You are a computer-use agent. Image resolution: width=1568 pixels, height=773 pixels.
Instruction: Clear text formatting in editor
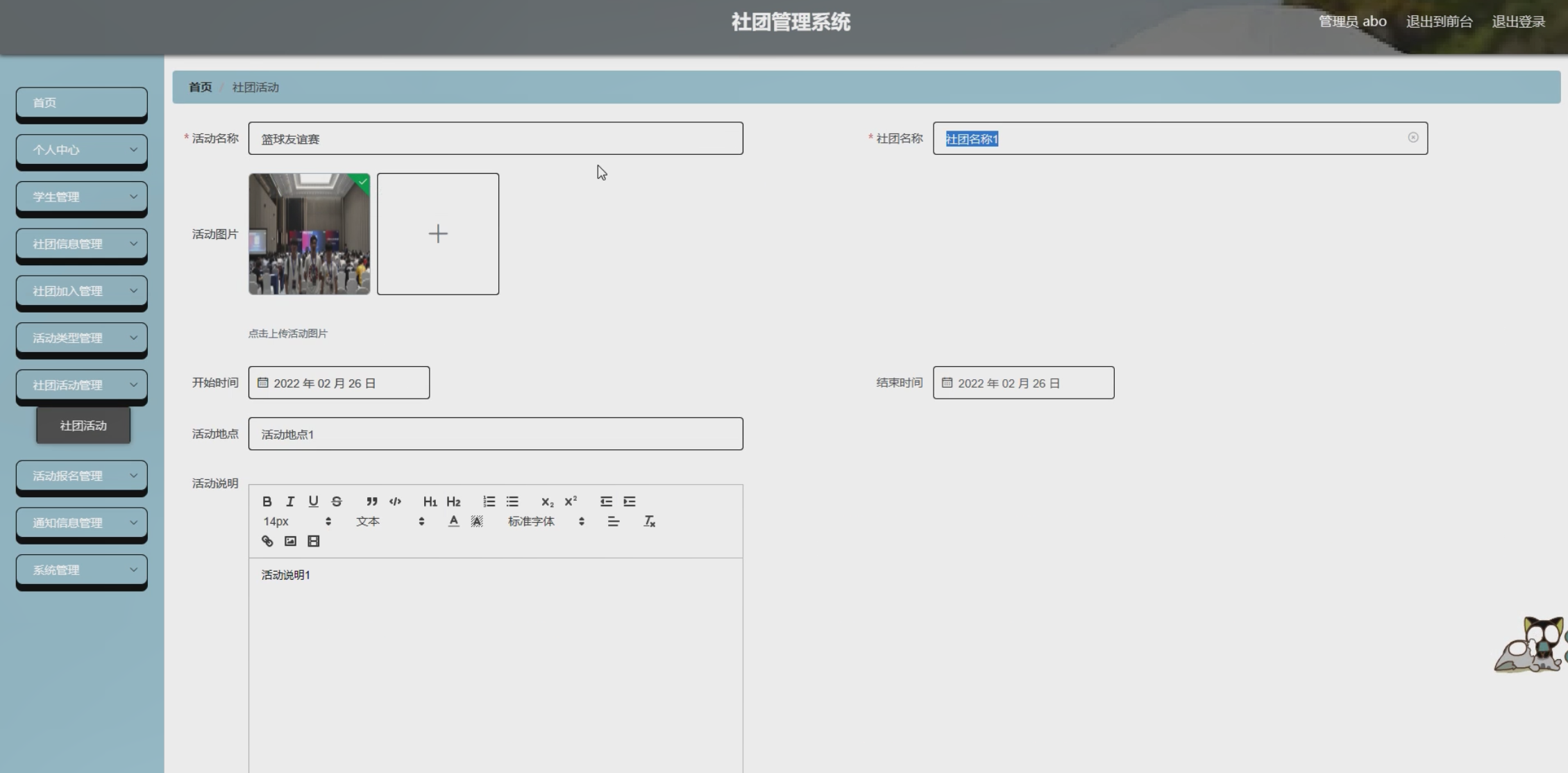tap(650, 522)
